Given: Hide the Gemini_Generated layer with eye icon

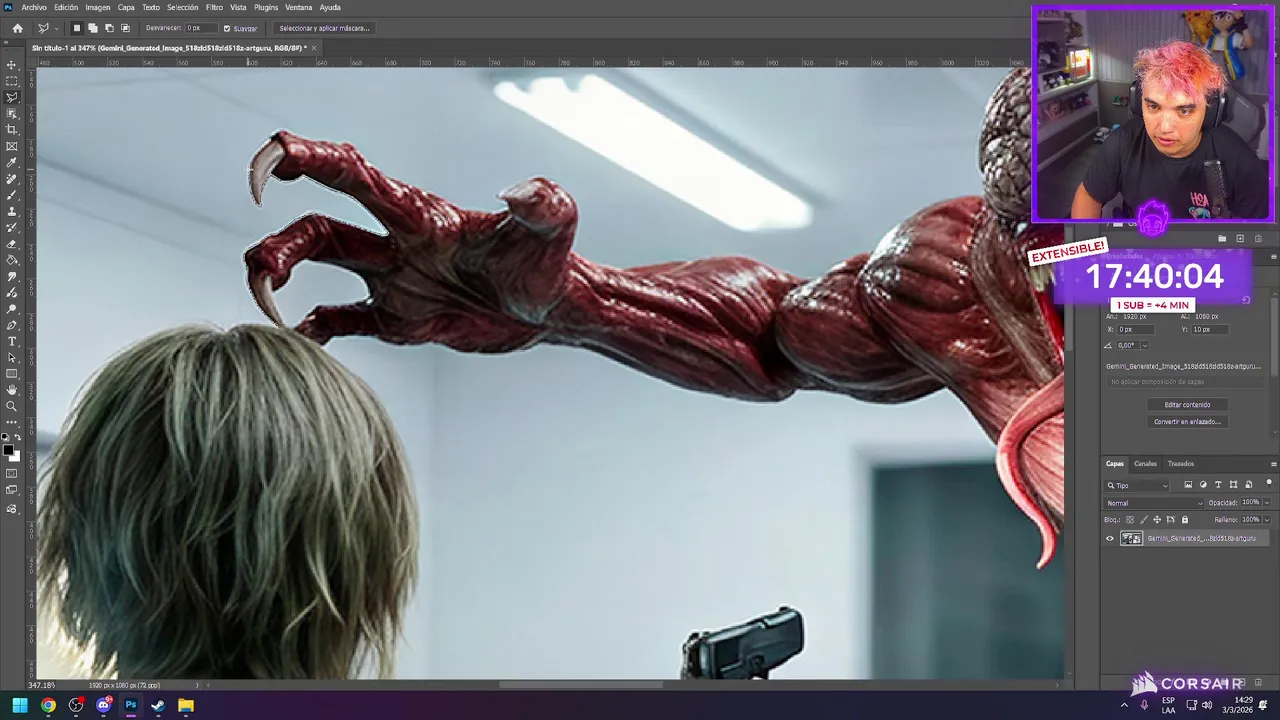Looking at the screenshot, I should pyautogui.click(x=1109, y=538).
